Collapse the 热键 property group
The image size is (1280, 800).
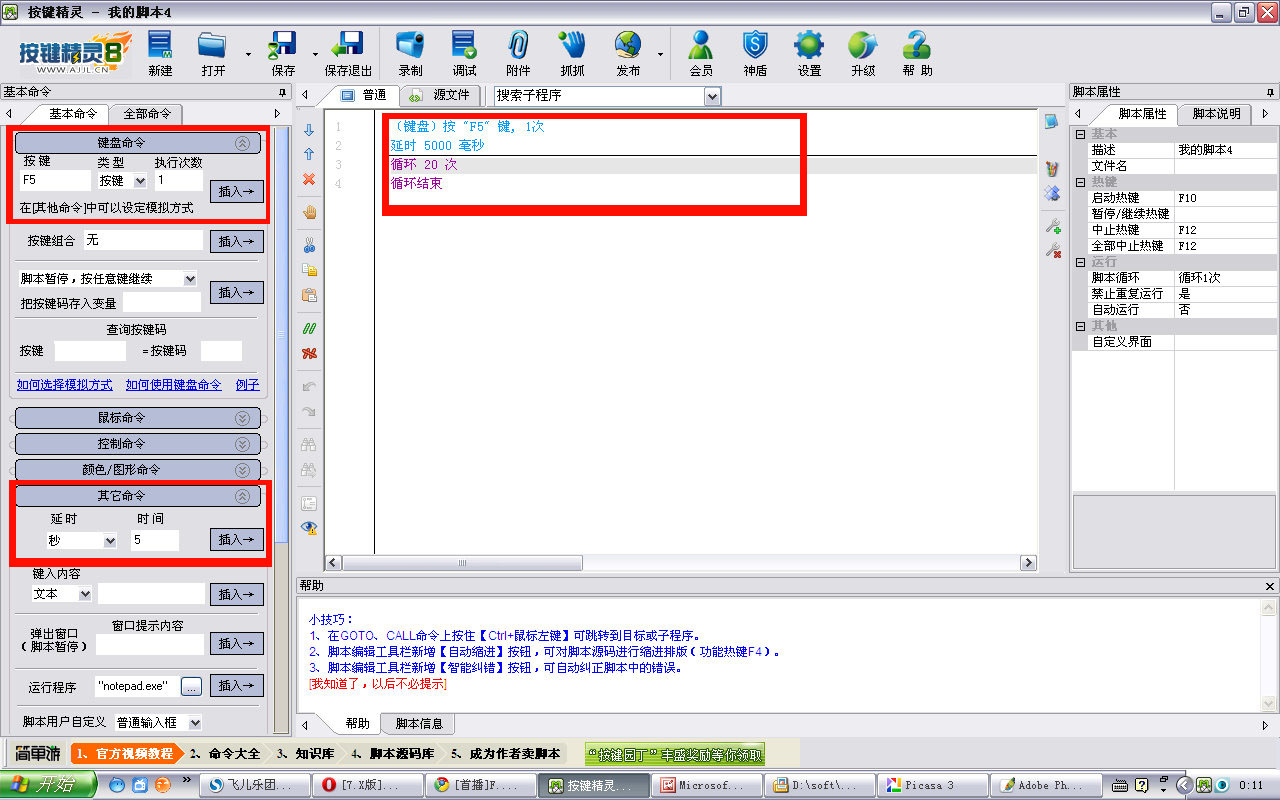[1080, 182]
